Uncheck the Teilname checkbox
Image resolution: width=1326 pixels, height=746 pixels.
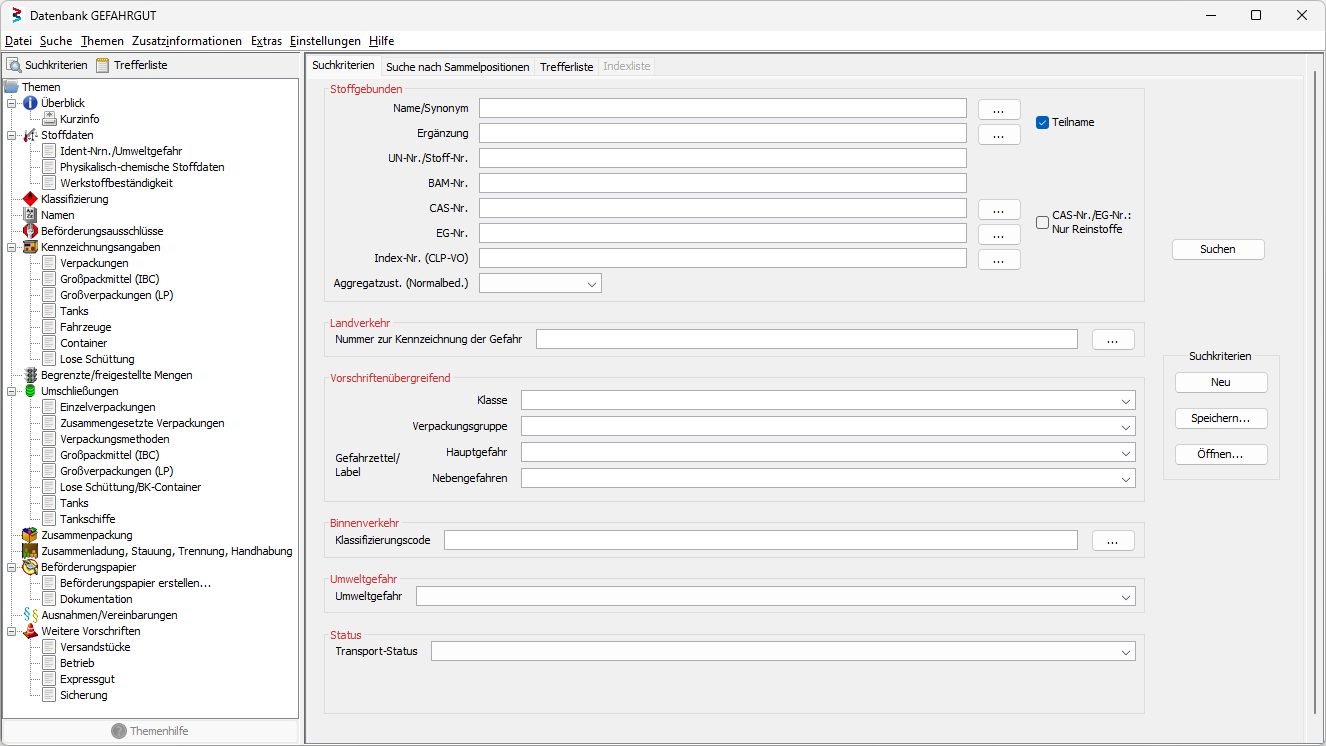(1042, 122)
